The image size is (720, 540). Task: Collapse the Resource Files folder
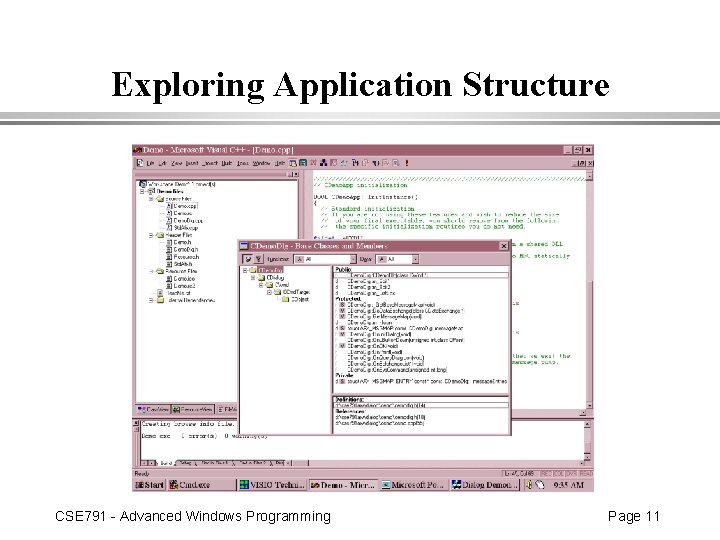click(x=151, y=271)
